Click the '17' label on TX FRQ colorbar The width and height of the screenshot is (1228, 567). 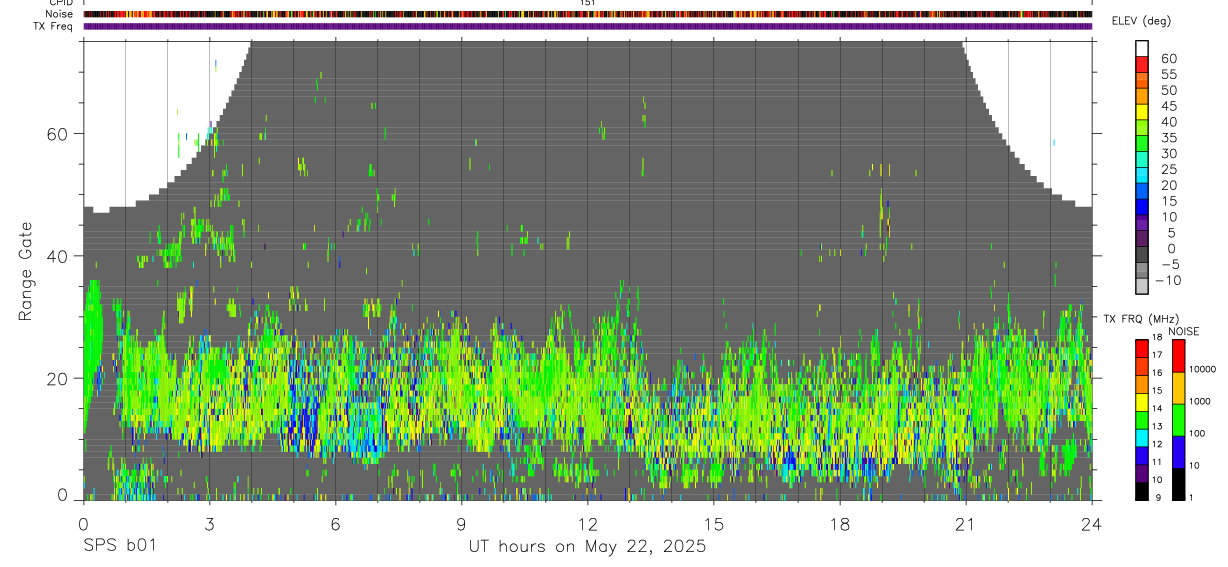click(1157, 355)
